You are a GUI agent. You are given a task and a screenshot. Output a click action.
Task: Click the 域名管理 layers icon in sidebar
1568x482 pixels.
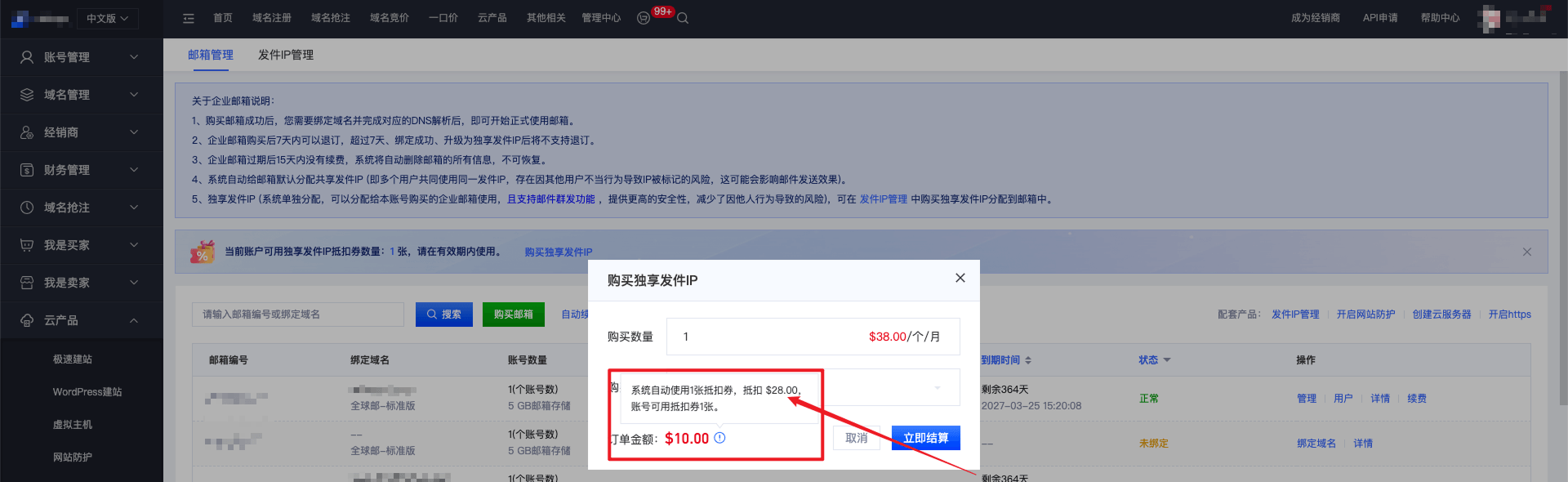(27, 95)
